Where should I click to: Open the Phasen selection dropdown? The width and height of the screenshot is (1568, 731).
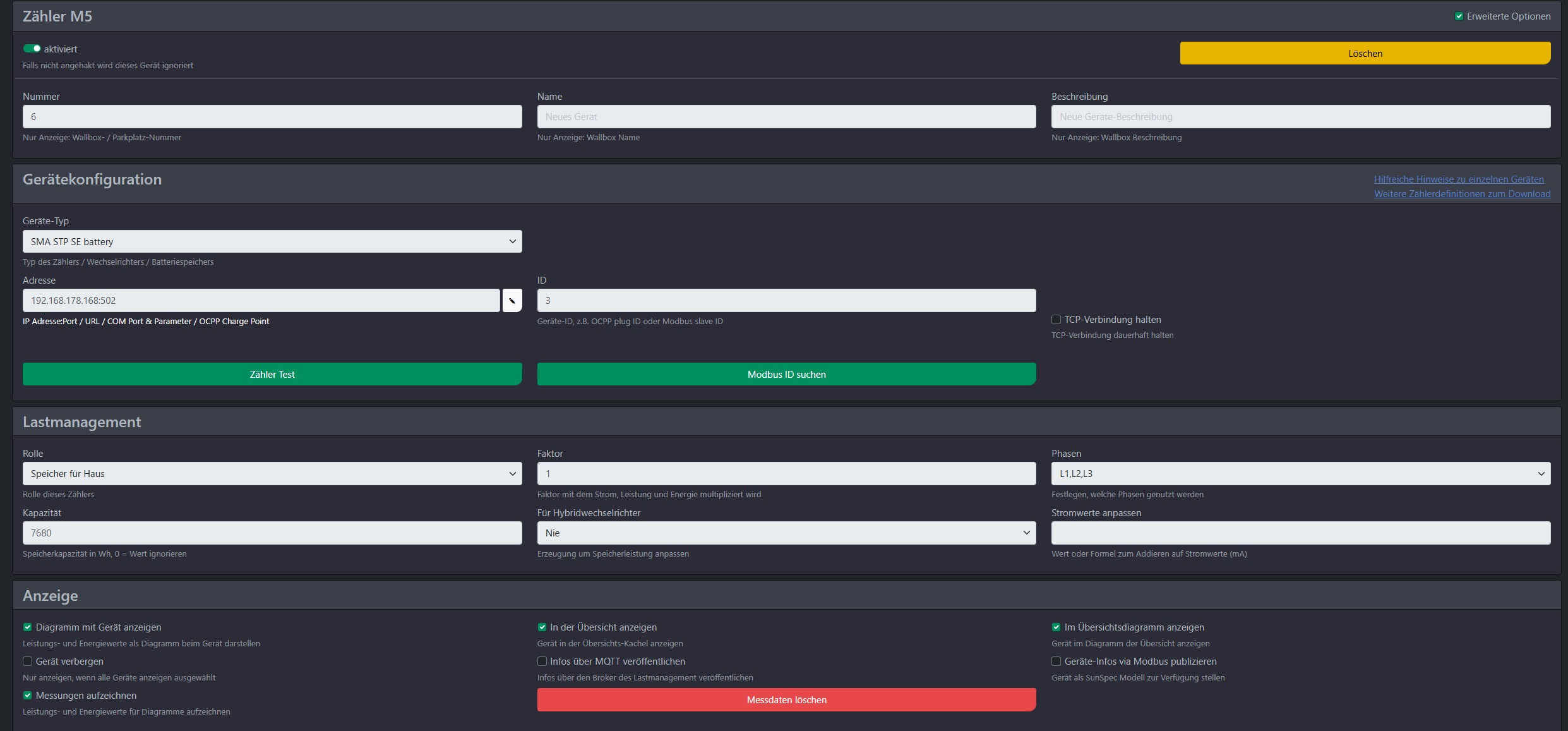1300,474
